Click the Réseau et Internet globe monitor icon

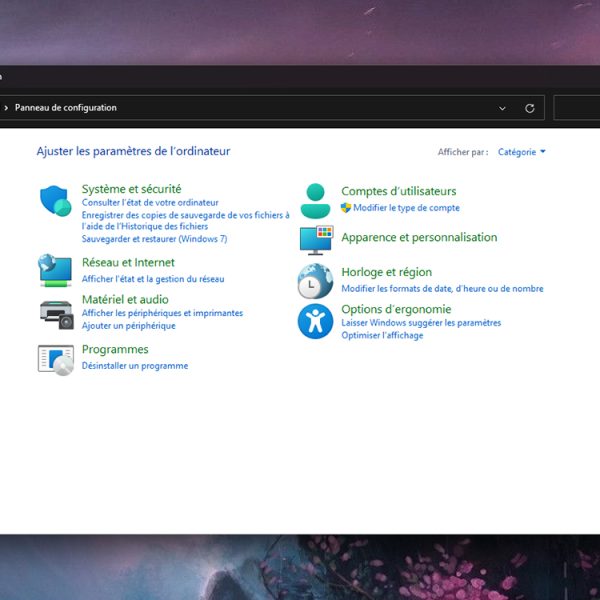click(55, 270)
